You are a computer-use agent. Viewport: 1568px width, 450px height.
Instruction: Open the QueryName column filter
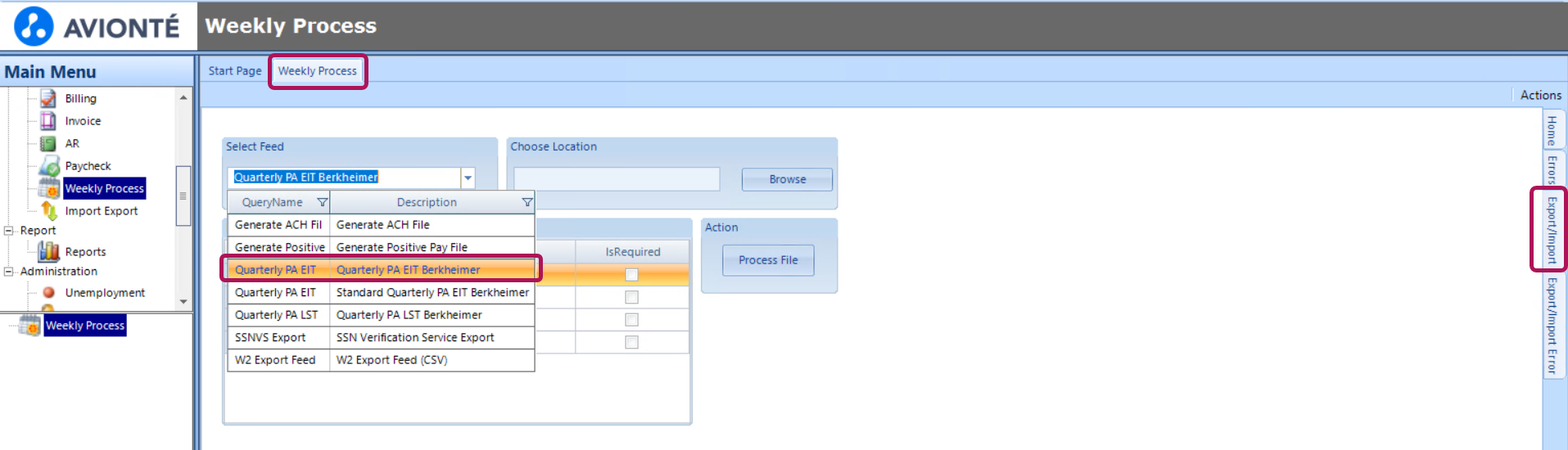tap(323, 202)
